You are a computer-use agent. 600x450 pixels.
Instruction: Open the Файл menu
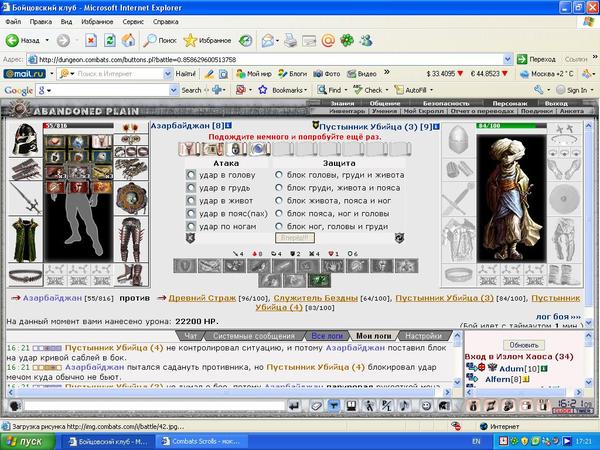(x=13, y=22)
